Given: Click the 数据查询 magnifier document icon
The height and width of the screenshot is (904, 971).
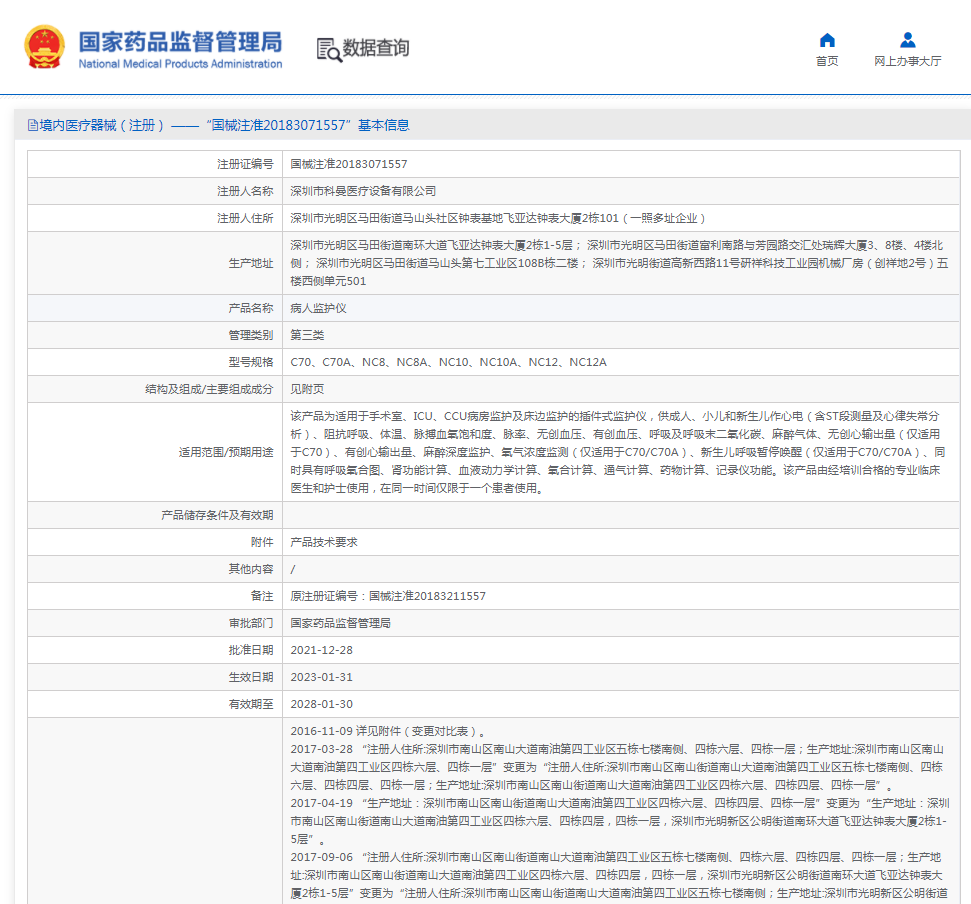Looking at the screenshot, I should (327, 48).
